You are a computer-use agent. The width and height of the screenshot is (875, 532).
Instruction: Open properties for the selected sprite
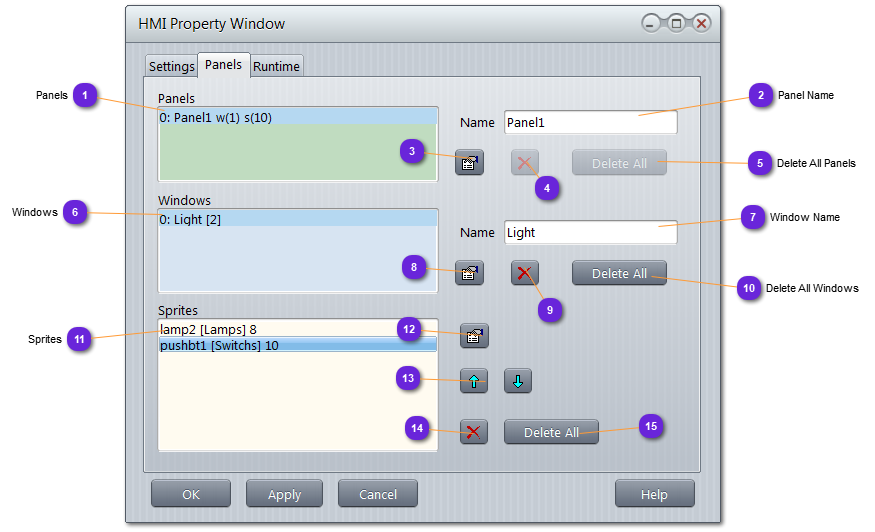[475, 336]
